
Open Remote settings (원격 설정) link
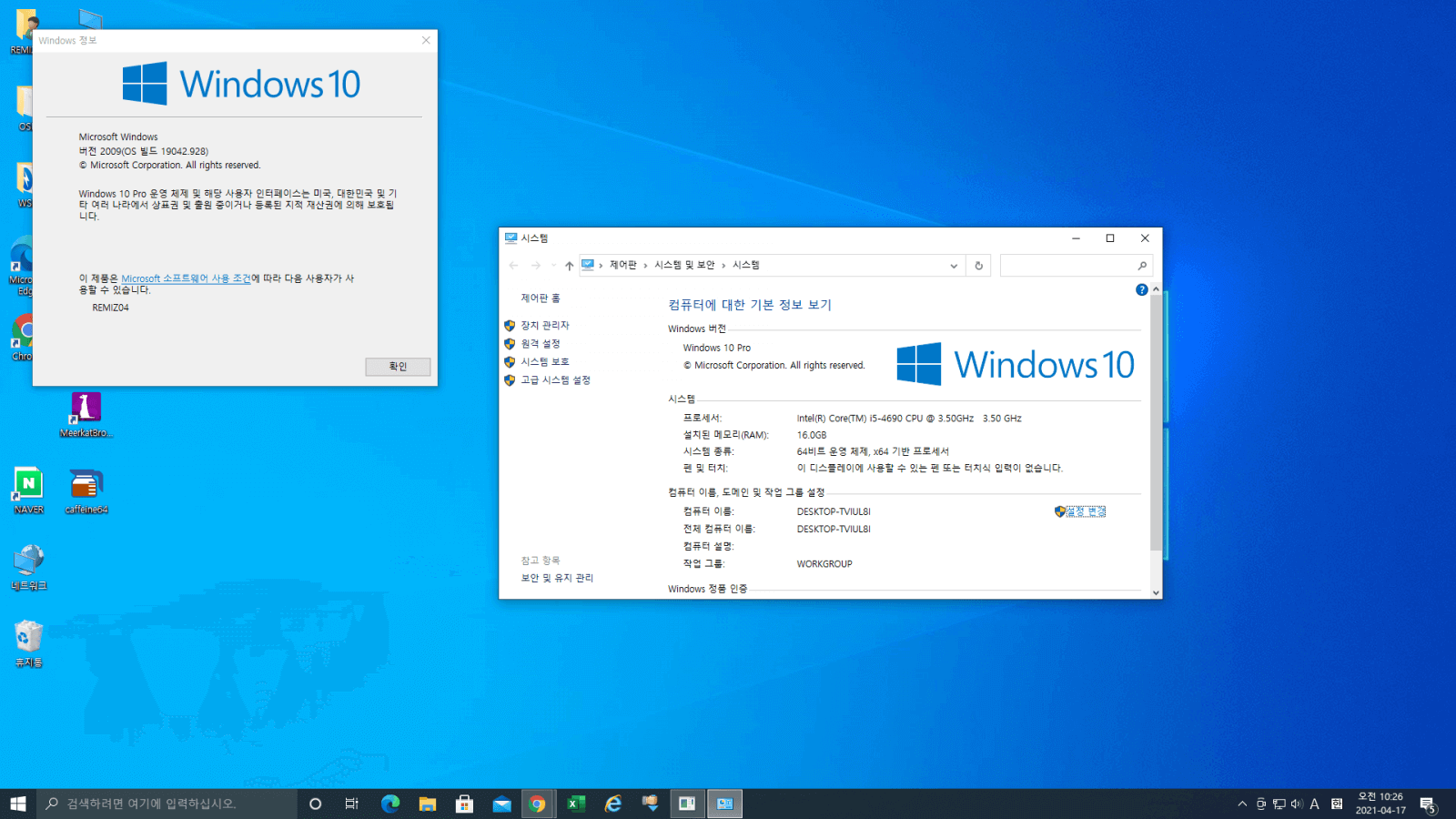click(x=540, y=343)
